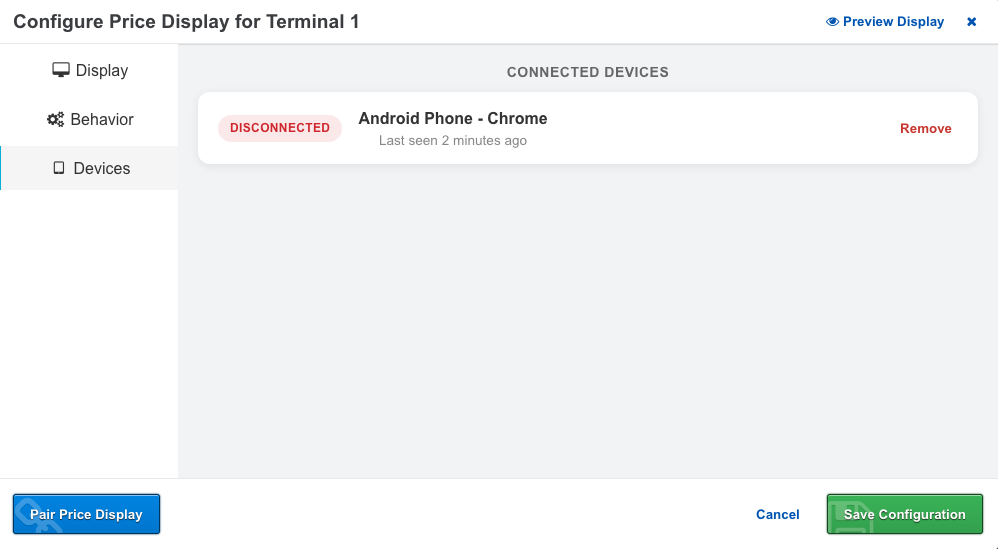Click the tablet icon beside Devices
The width and height of the screenshot is (998, 549).
(x=59, y=168)
